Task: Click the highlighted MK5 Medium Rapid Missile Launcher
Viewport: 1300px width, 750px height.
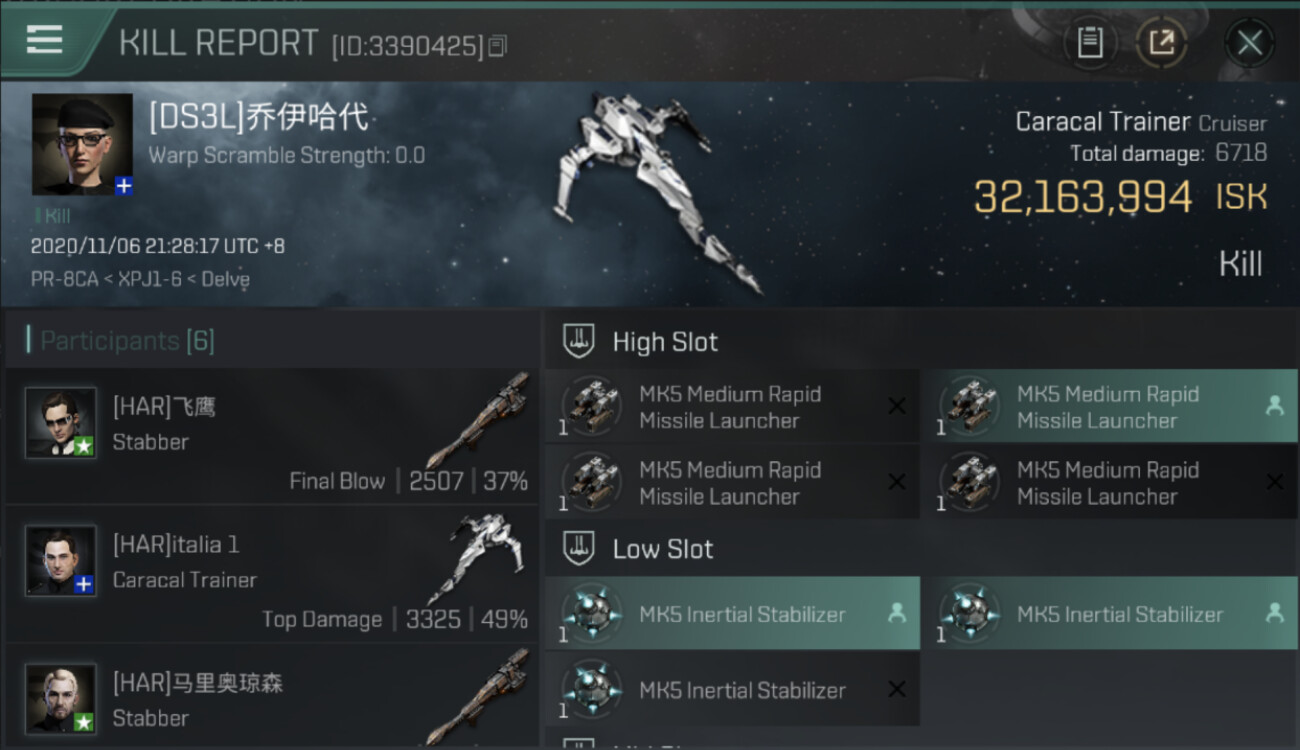Action: pos(1109,407)
